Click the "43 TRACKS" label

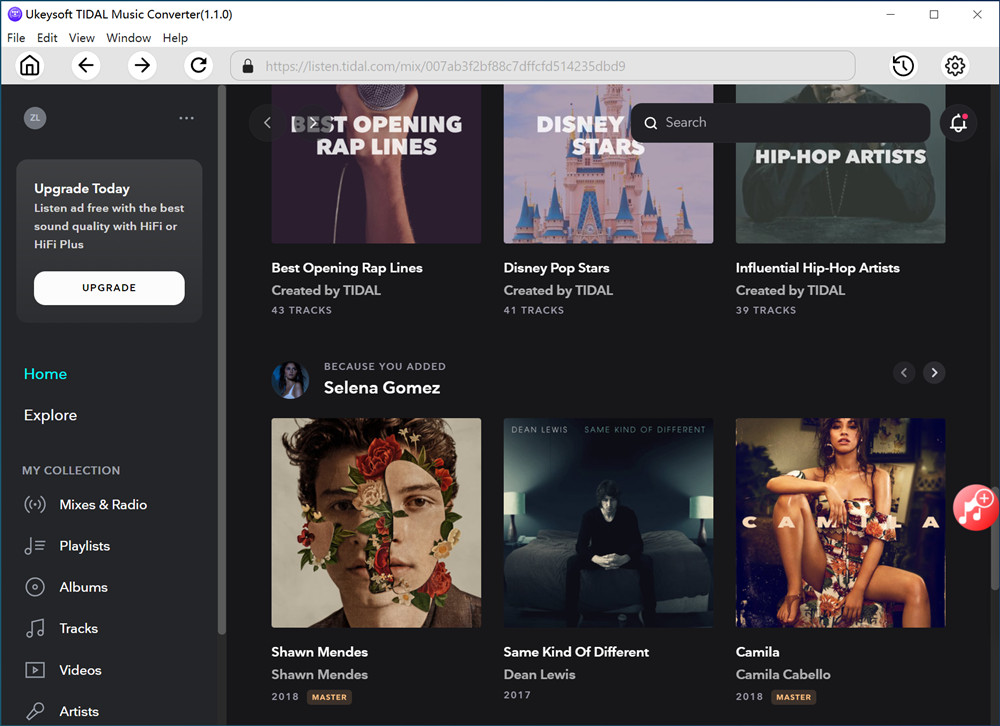302,310
